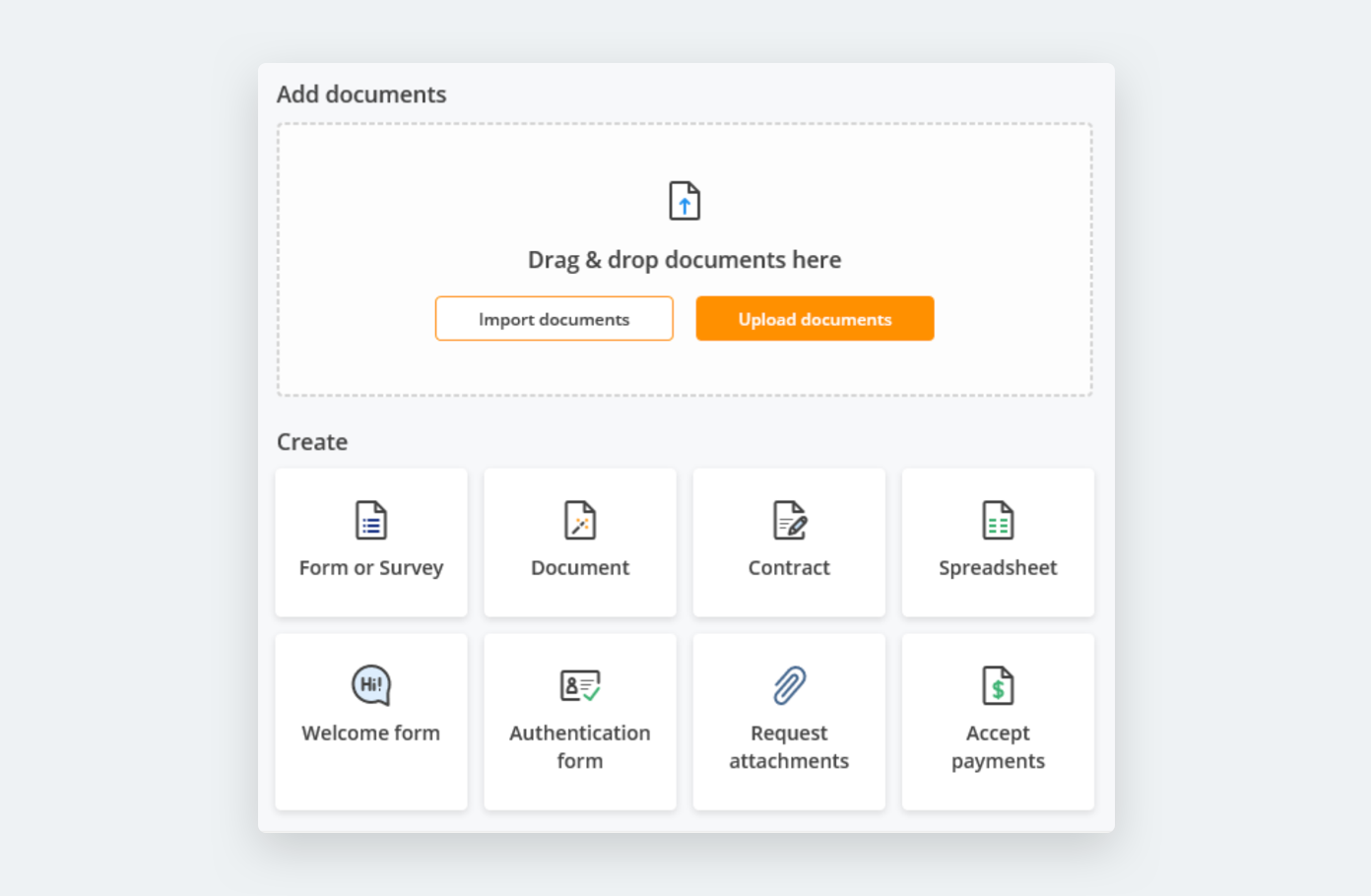Click the green Spreadsheet icon
The width and height of the screenshot is (1371, 896).
(998, 520)
